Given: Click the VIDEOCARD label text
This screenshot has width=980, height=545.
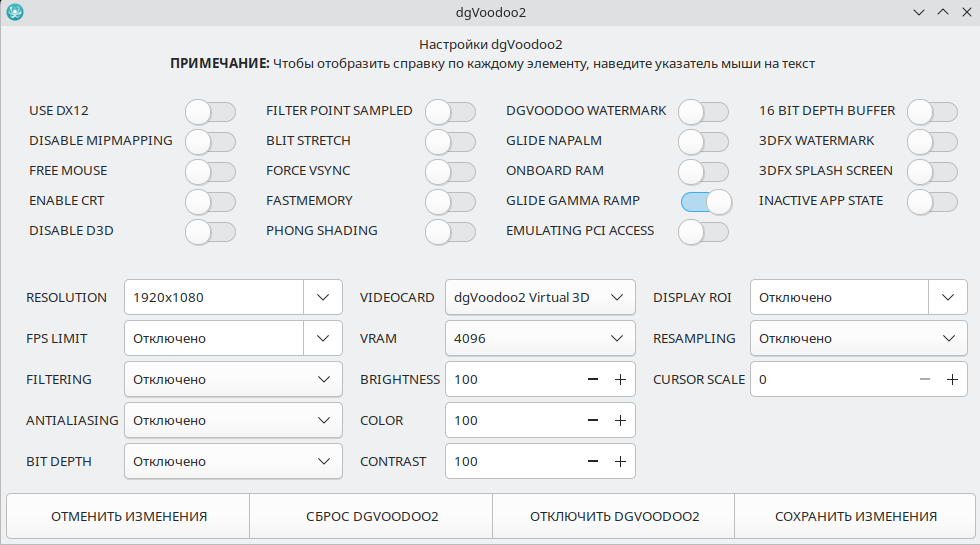Looking at the screenshot, I should coord(397,298).
